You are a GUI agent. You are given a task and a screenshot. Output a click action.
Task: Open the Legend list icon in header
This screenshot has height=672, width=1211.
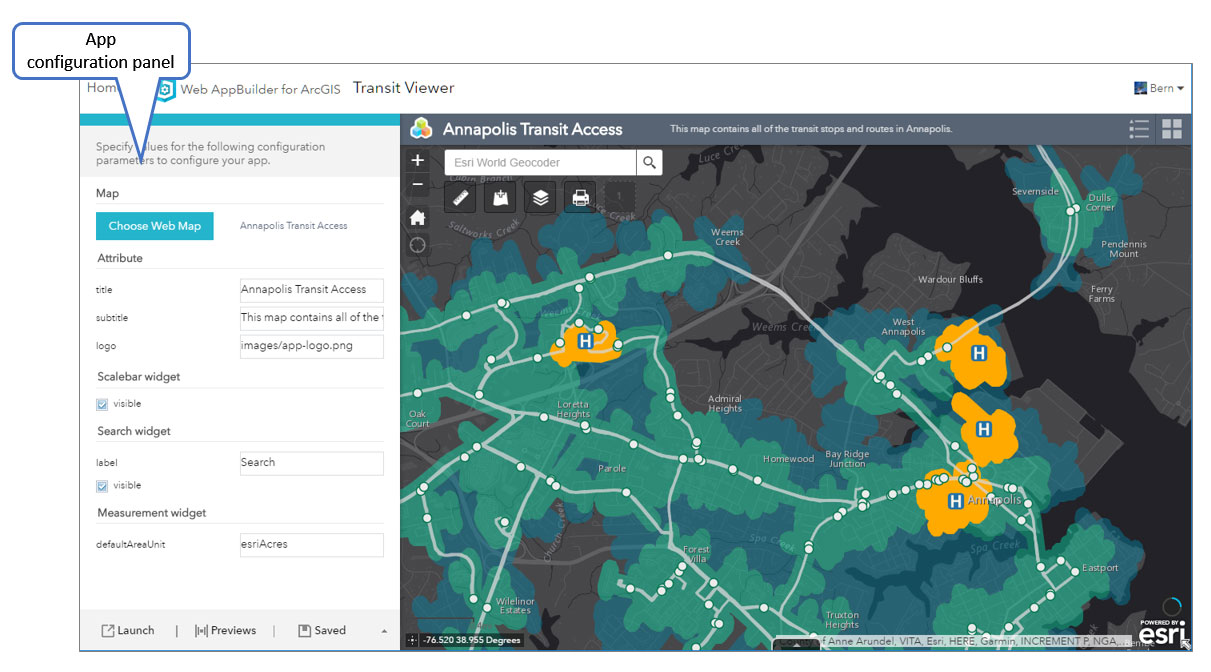1138,129
